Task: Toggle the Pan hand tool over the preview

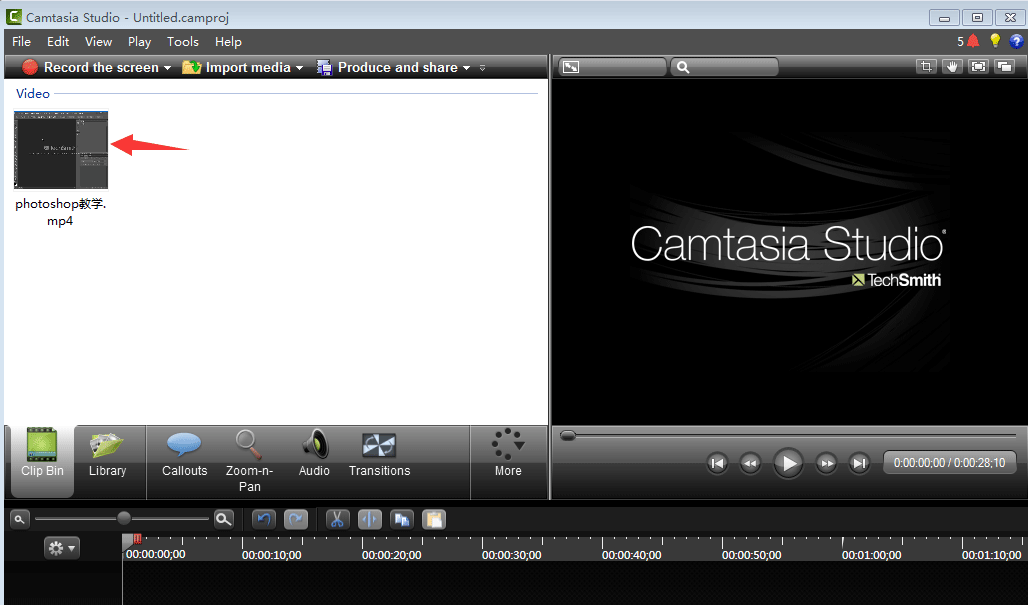Action: 952,66
